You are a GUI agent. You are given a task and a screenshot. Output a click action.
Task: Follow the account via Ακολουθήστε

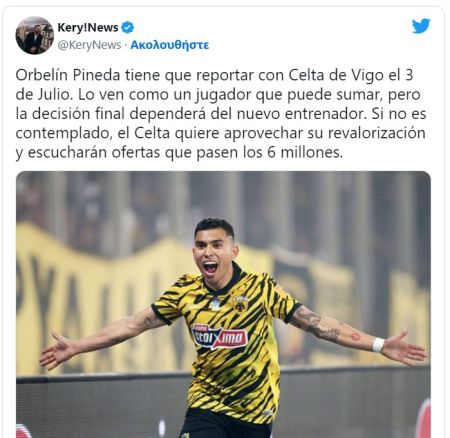pyautogui.click(x=169, y=45)
